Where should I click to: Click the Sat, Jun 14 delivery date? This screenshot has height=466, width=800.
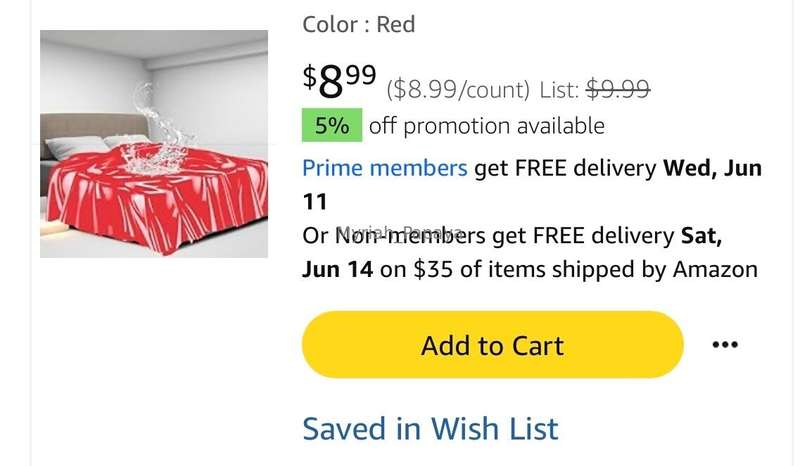click(512, 253)
